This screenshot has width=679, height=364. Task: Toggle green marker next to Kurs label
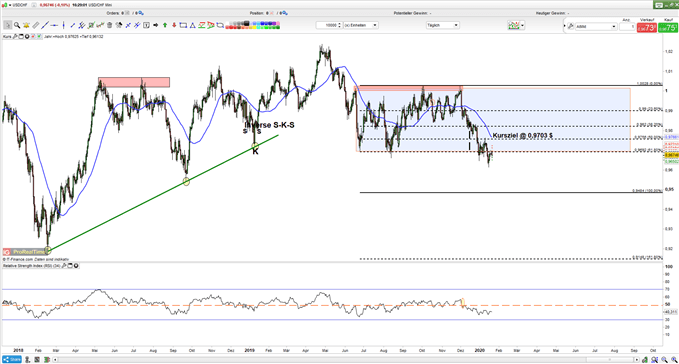[39, 37]
